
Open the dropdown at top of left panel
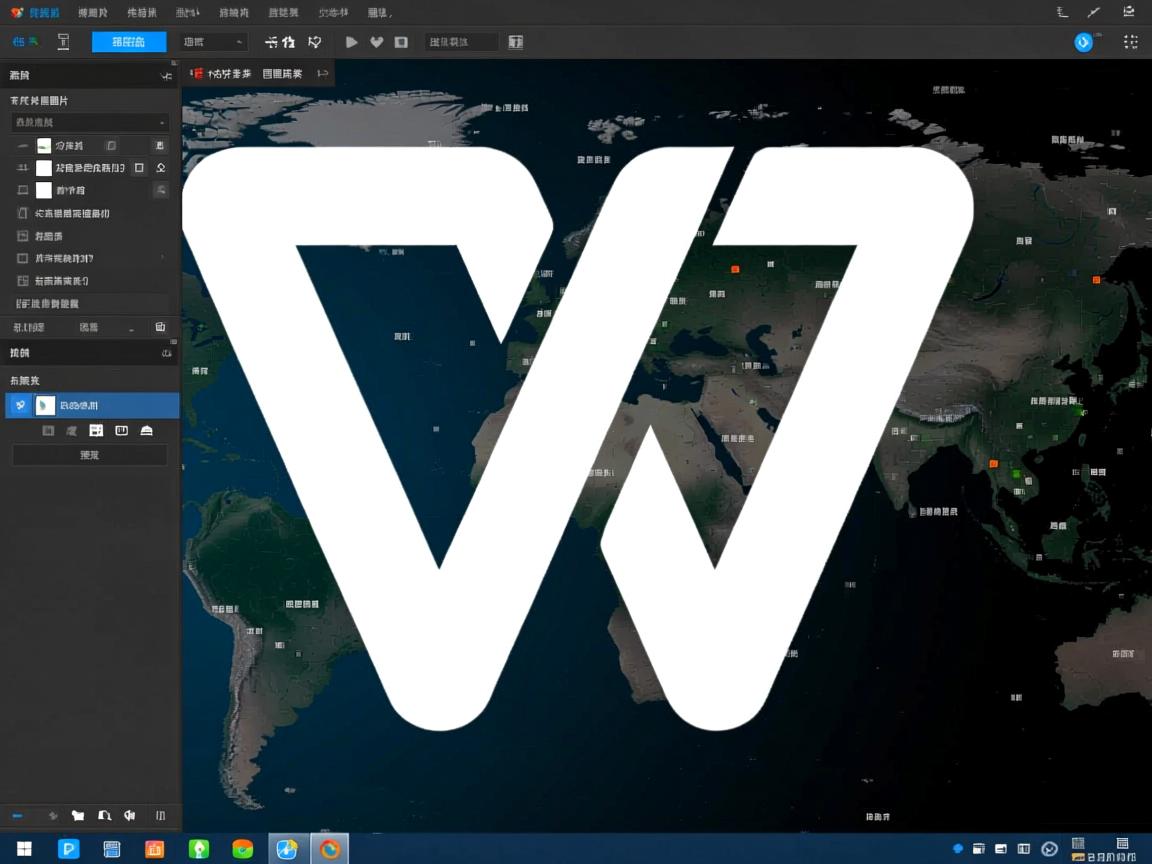click(89, 122)
